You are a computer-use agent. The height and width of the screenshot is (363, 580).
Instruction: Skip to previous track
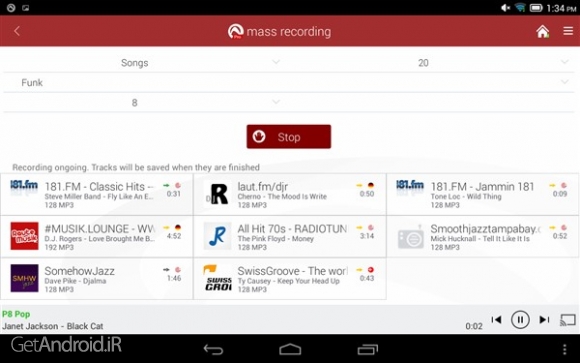[496, 320]
